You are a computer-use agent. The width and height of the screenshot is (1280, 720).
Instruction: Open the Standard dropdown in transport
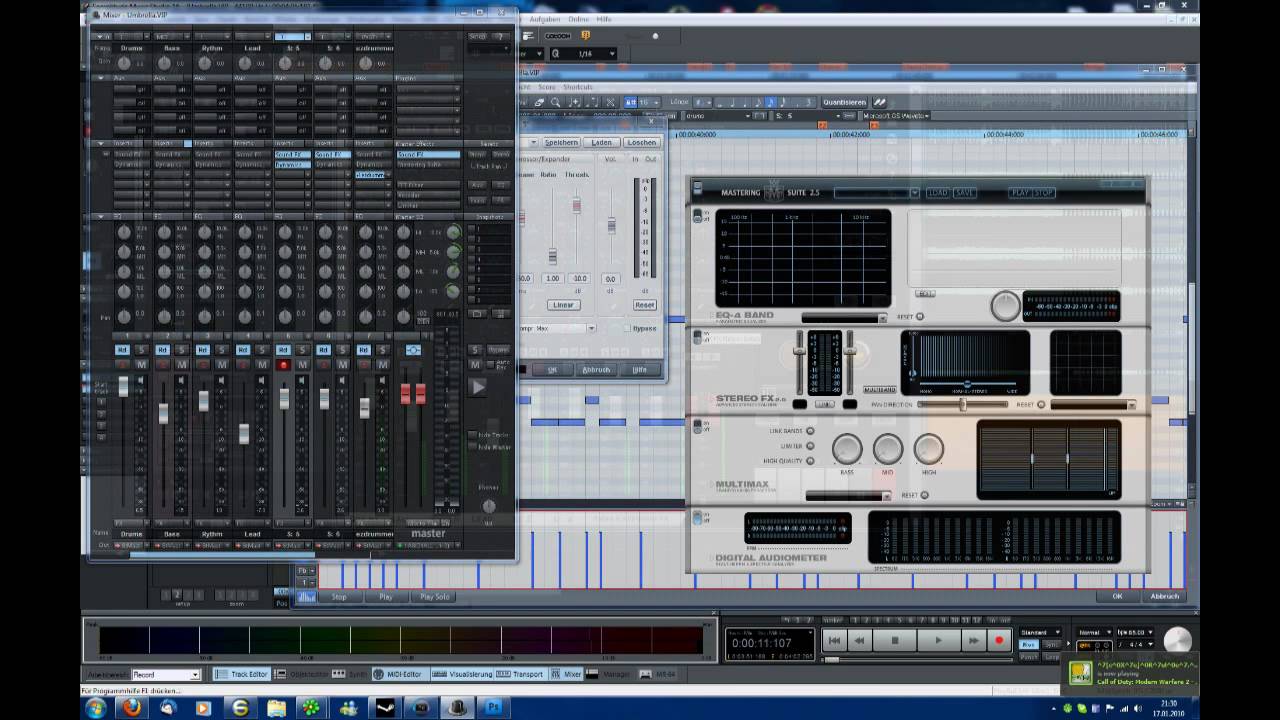[x=1039, y=632]
